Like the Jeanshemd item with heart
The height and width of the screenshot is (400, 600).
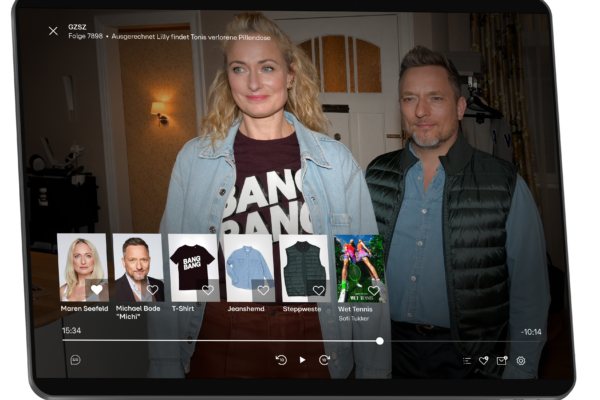(x=263, y=290)
